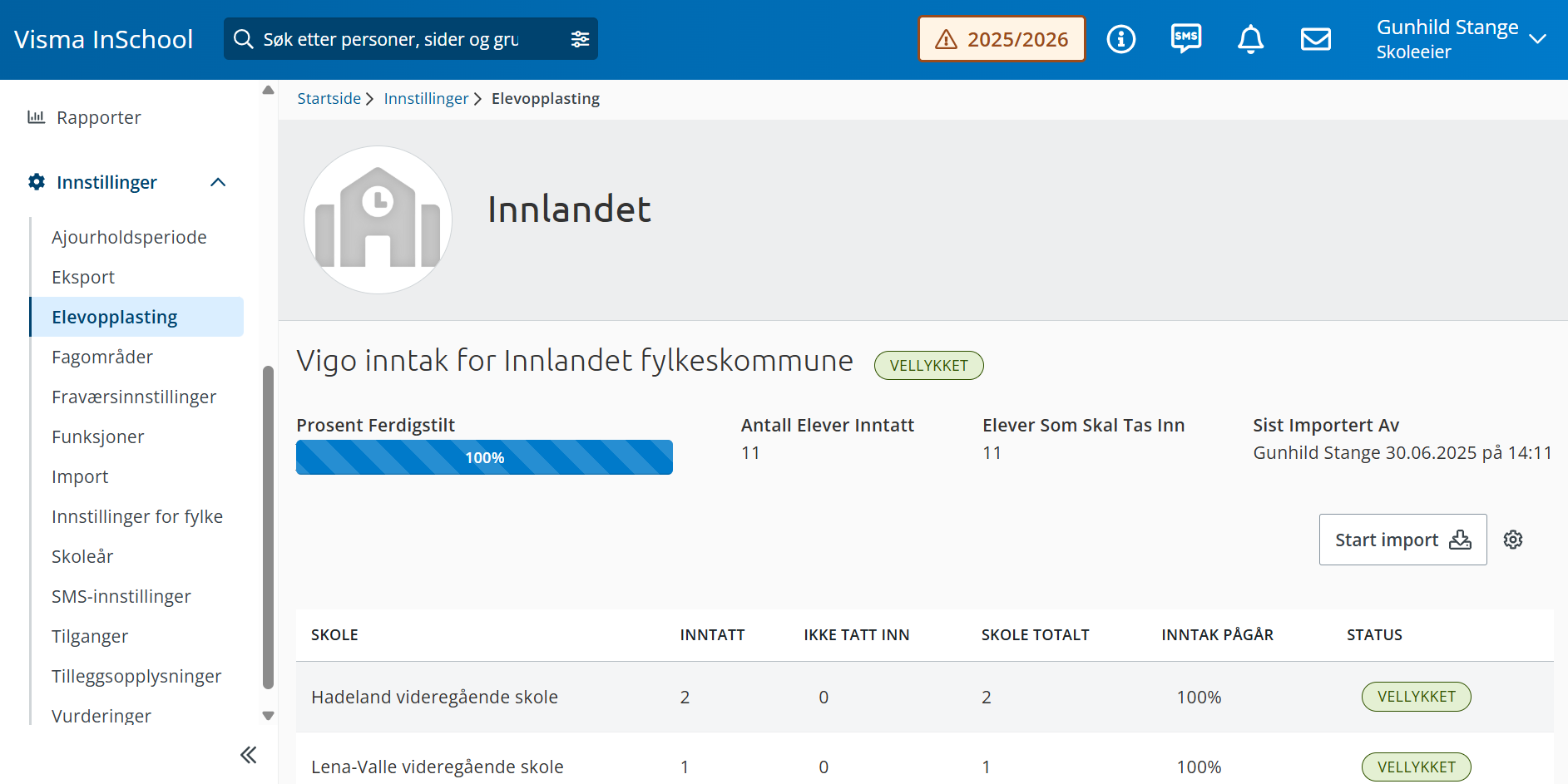1568x784 pixels.
Task: Go to Startside breadcrumb
Action: tap(329, 99)
